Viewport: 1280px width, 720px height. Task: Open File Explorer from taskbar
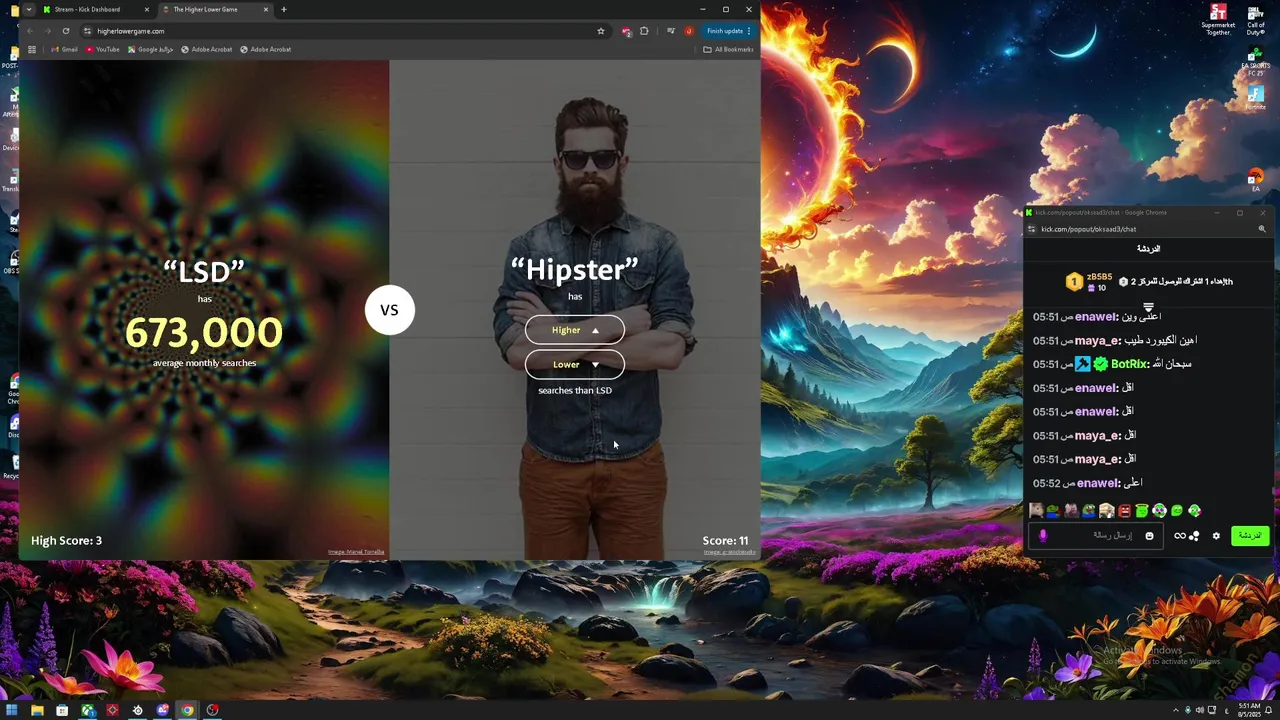click(37, 710)
